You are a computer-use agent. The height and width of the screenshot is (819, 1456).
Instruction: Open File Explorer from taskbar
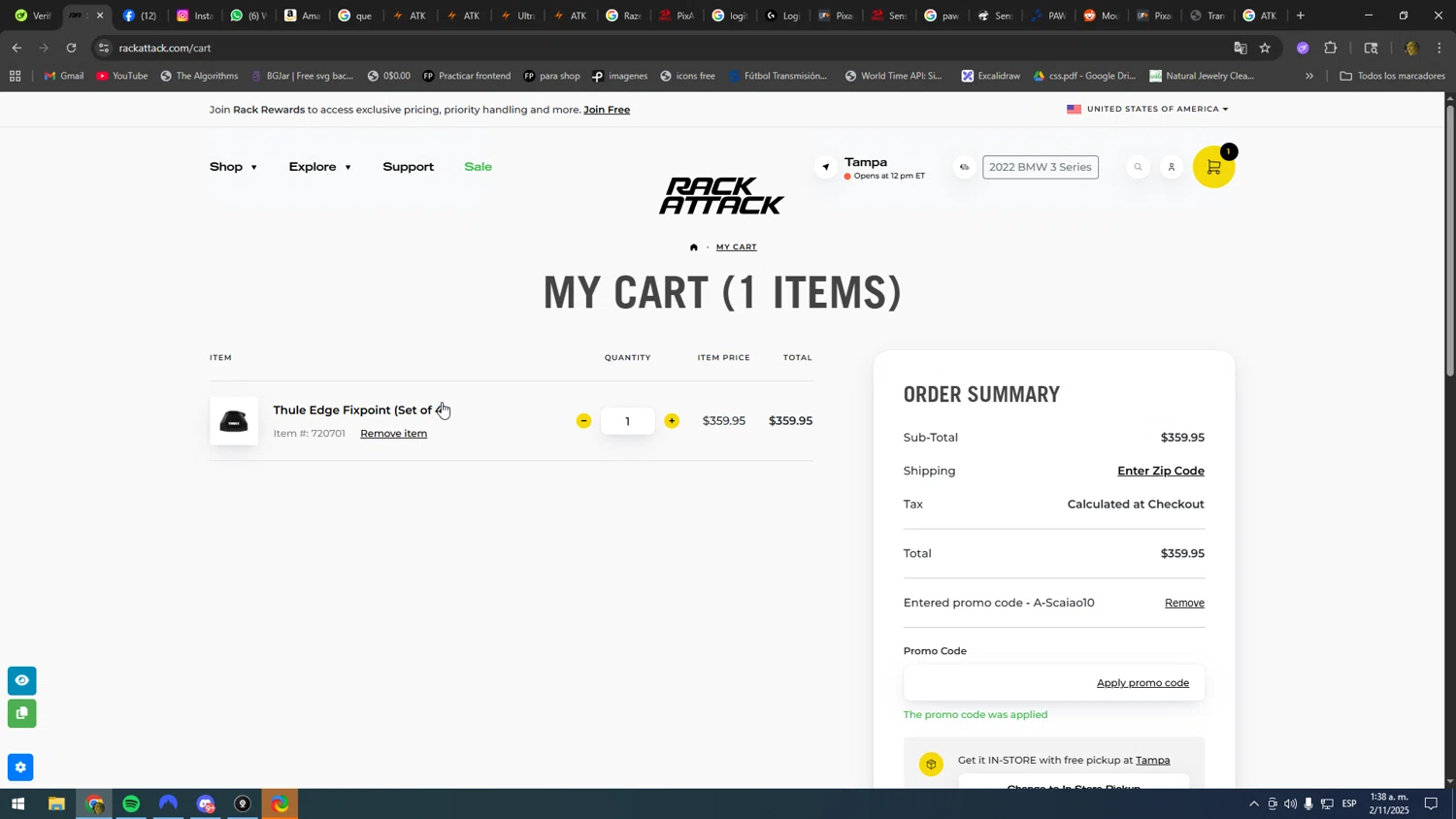coord(56,804)
